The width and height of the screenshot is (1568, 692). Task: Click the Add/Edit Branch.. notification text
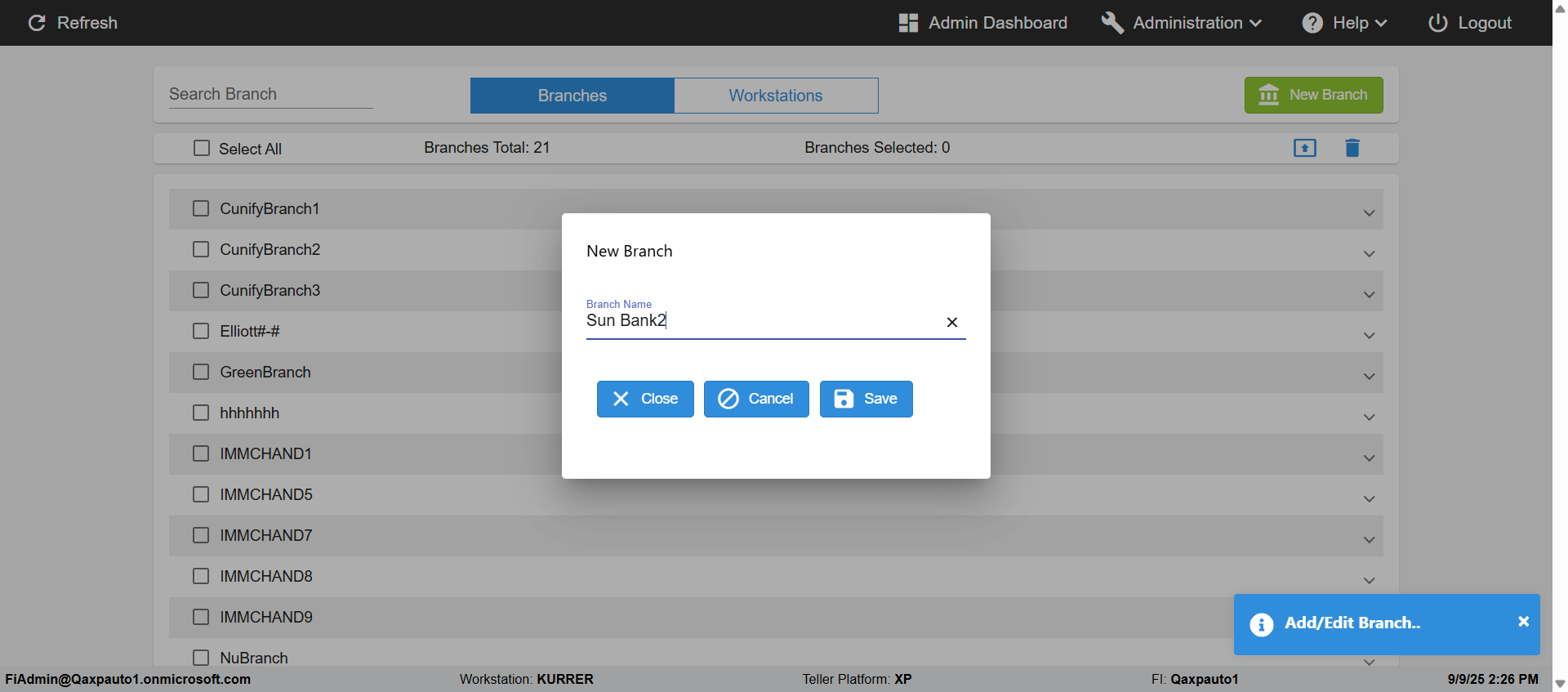[x=1352, y=623]
